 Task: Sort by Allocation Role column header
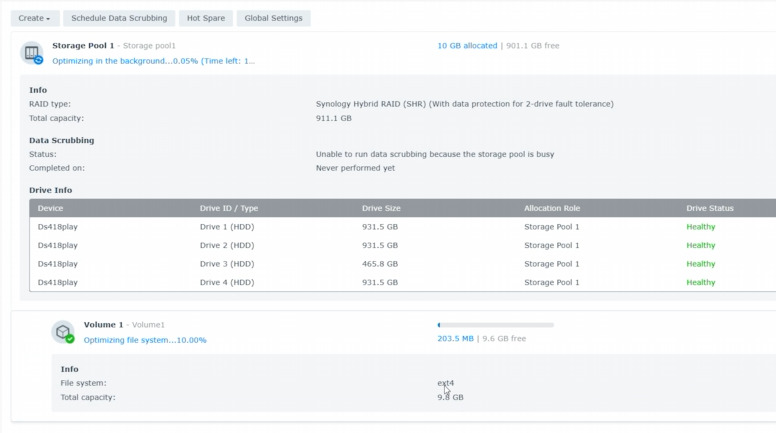[x=552, y=208]
